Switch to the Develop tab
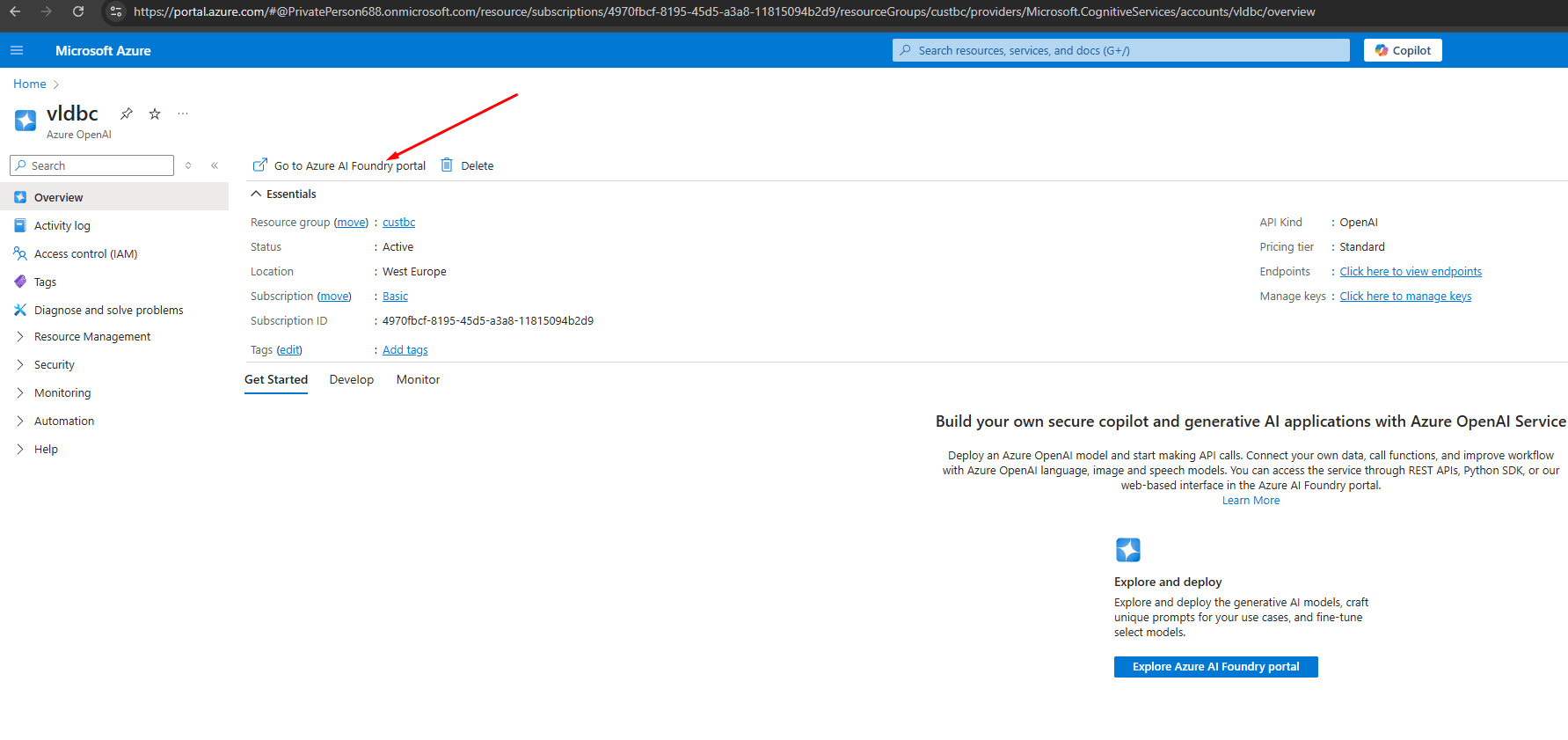The height and width of the screenshot is (740, 1568). point(352,380)
